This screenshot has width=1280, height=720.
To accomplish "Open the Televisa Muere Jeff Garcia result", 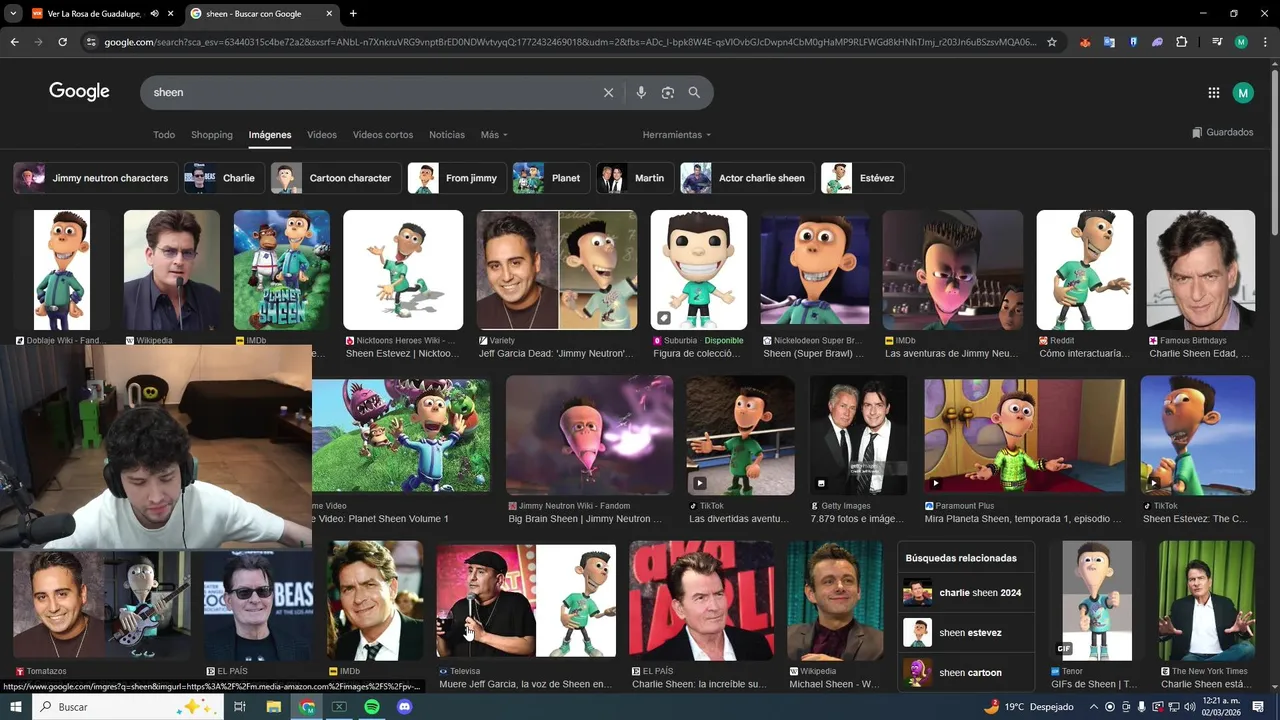I will 526,601.
